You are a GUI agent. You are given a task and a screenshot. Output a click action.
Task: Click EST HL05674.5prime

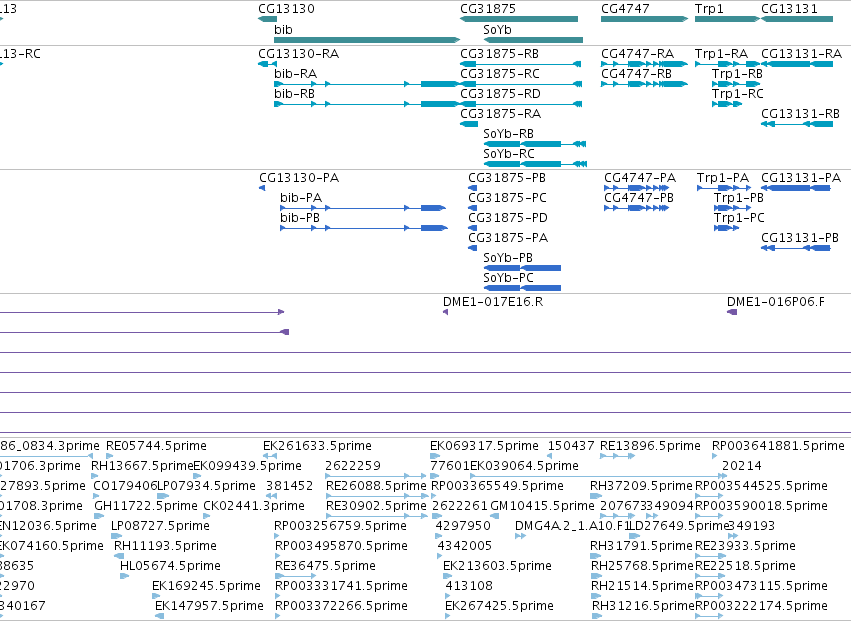125,576
